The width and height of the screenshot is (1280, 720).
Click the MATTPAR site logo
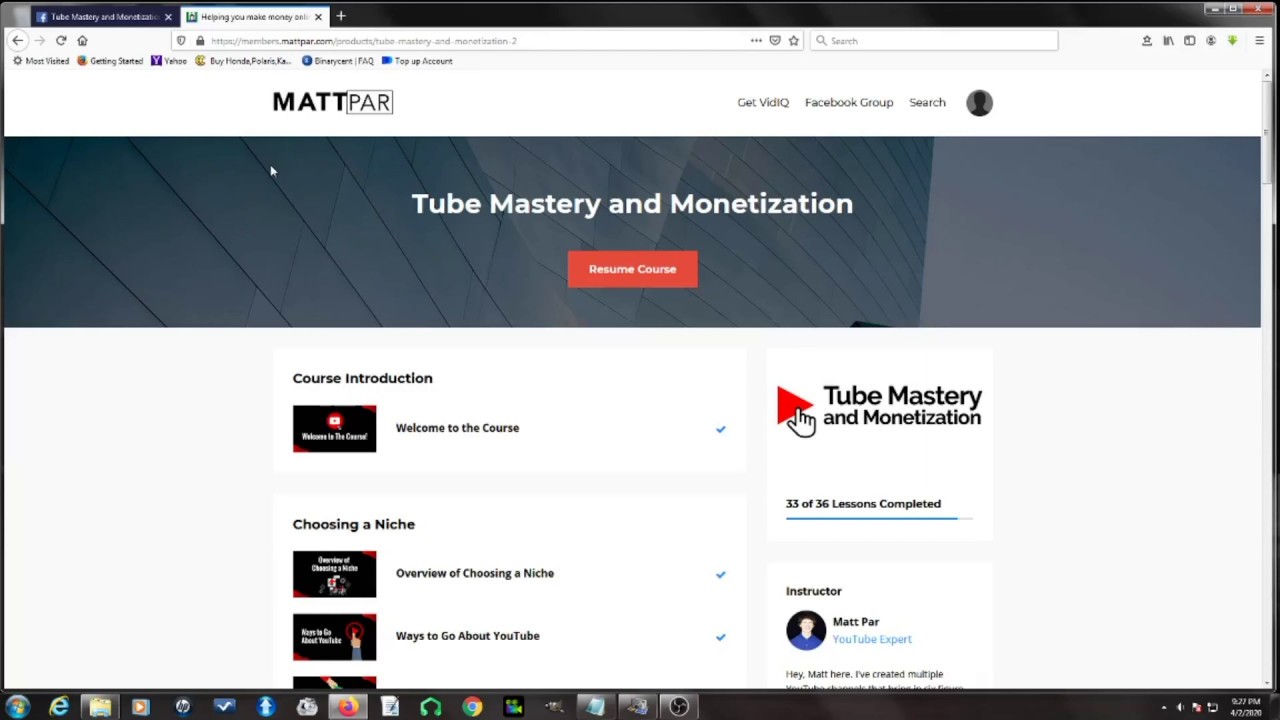(333, 102)
